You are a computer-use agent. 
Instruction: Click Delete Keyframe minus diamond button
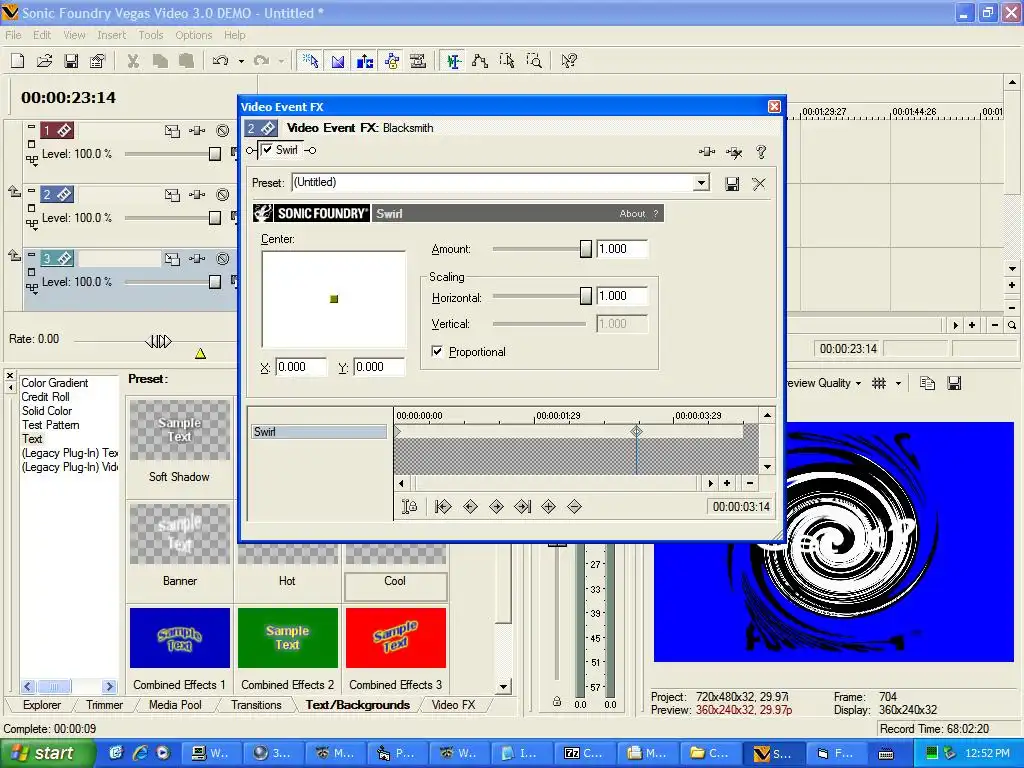click(x=574, y=507)
